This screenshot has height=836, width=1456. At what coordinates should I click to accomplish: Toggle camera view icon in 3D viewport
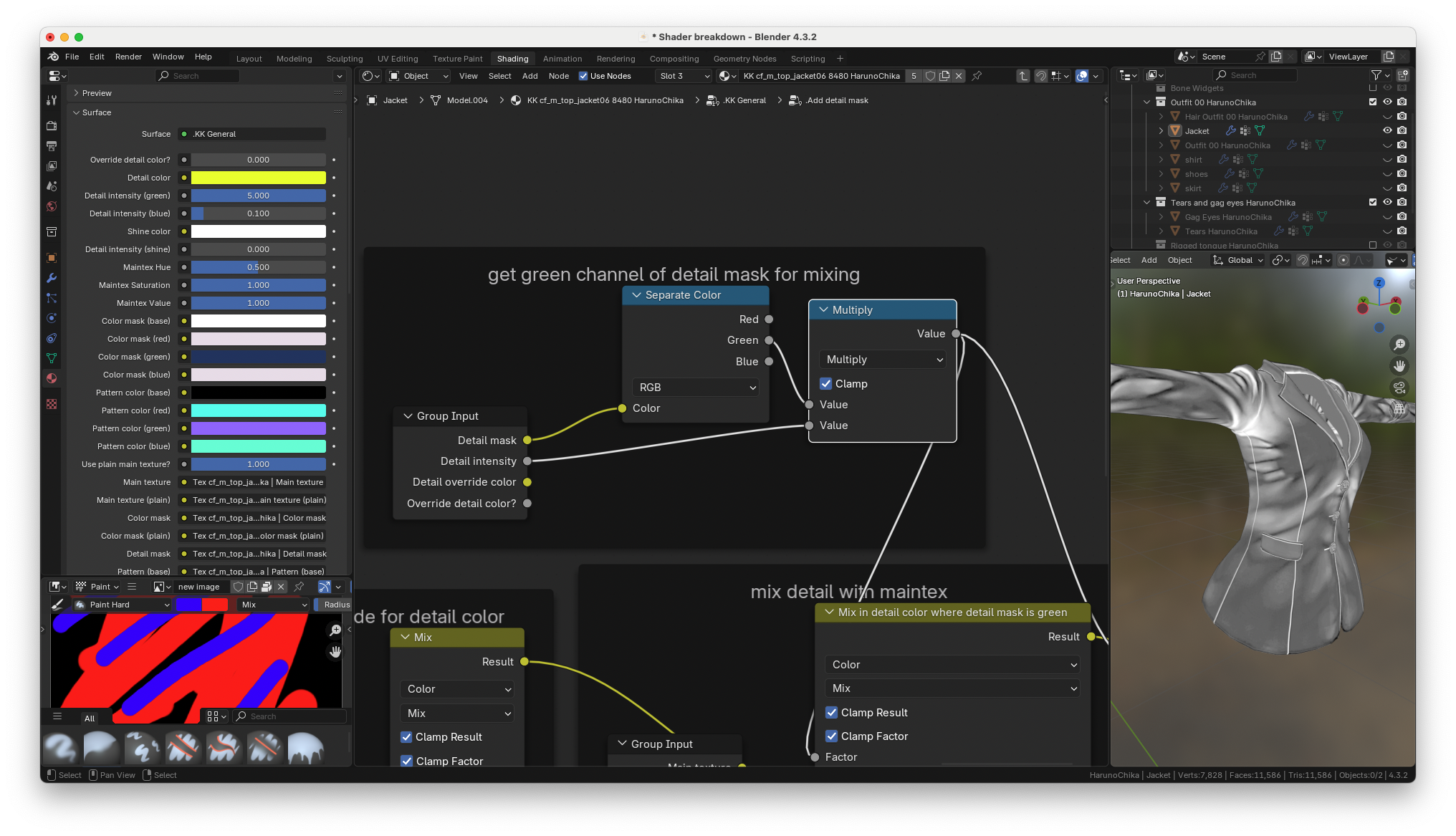[1399, 388]
